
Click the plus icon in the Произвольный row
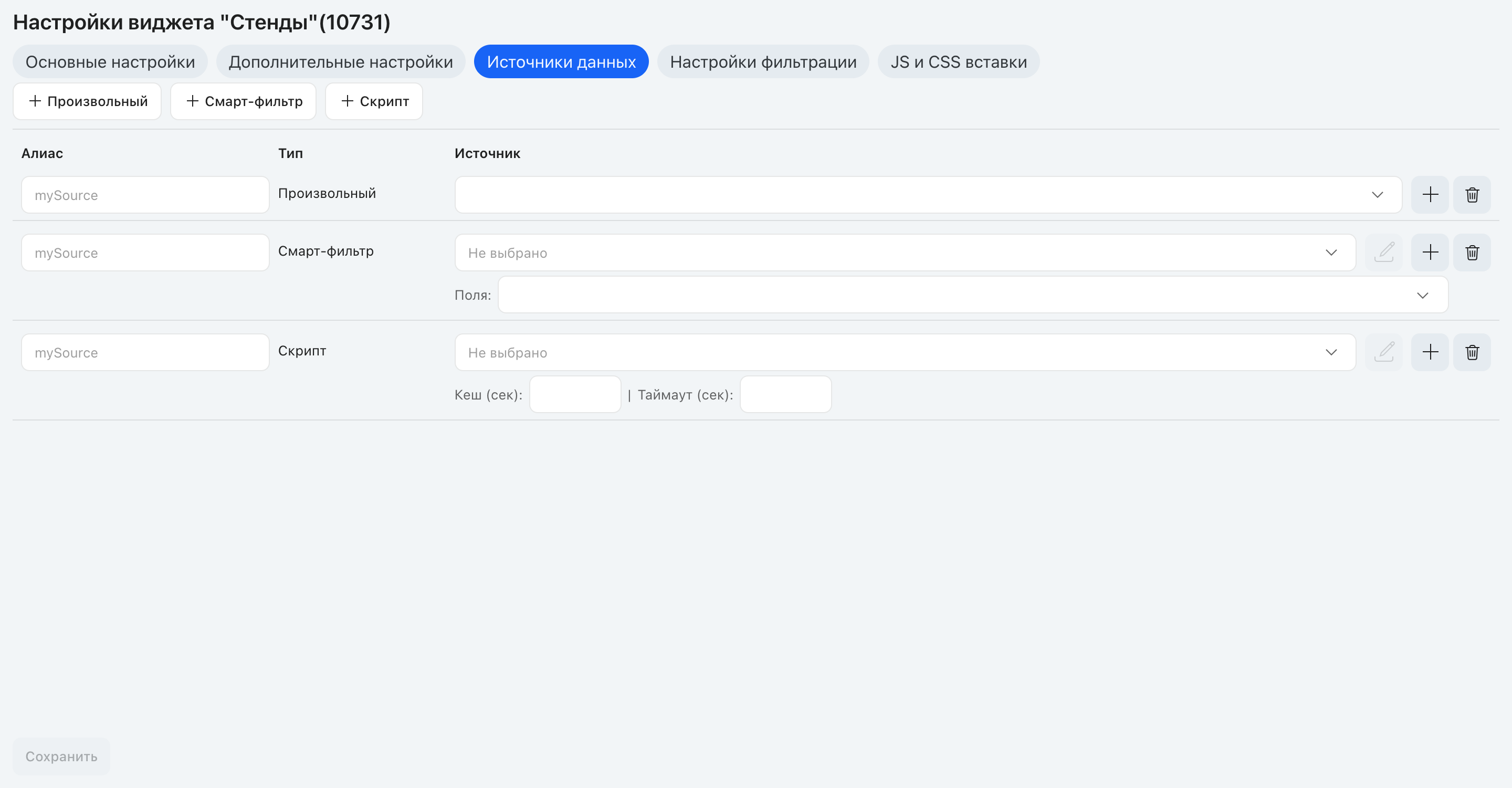pos(1430,195)
